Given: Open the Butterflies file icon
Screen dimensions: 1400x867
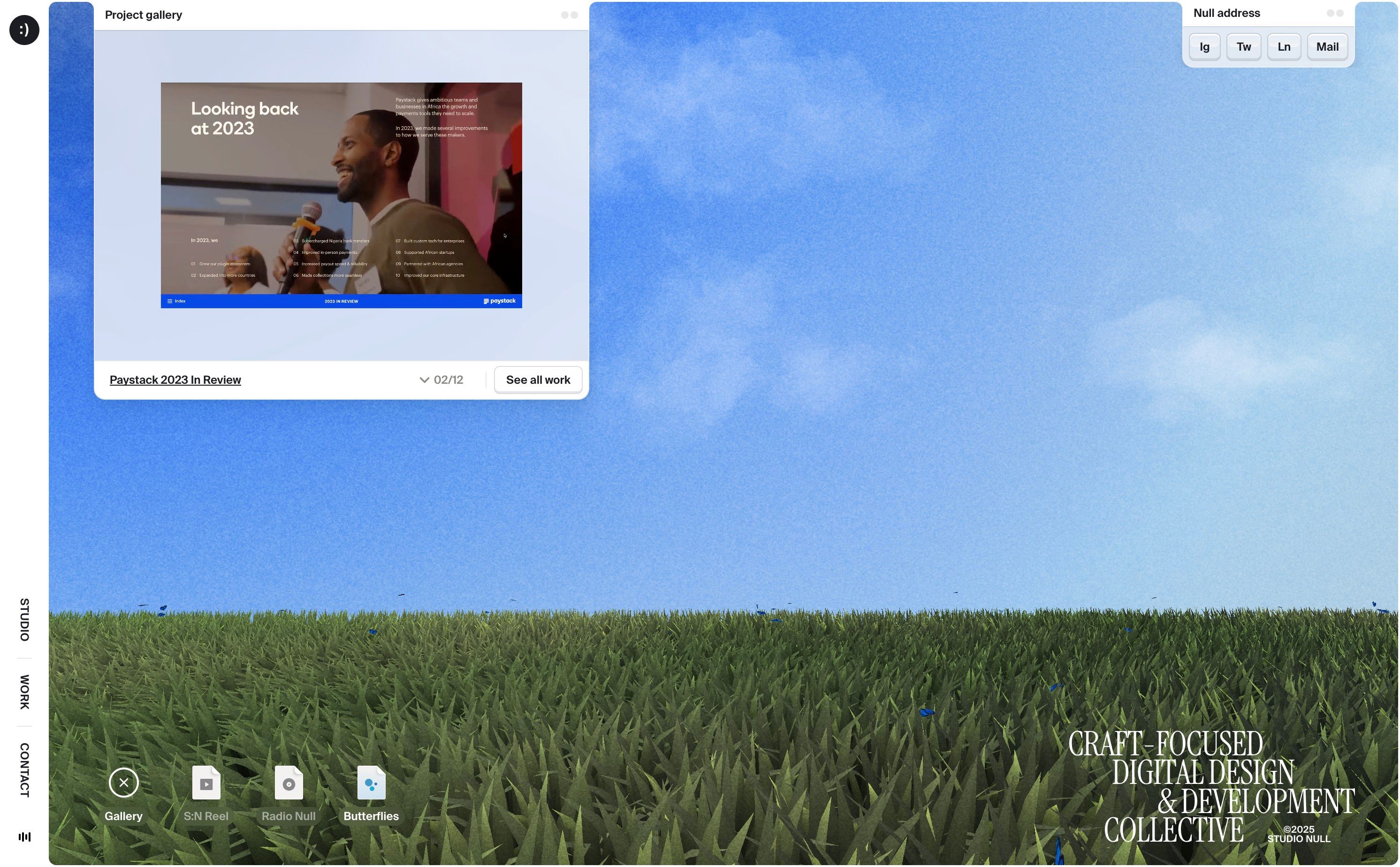Looking at the screenshot, I should (371, 783).
